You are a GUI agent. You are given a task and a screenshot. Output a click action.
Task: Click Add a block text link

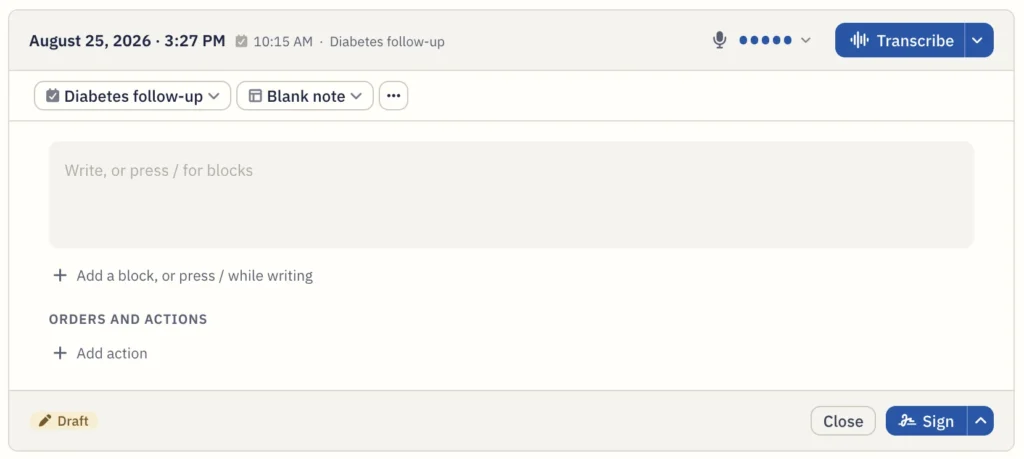(x=195, y=276)
